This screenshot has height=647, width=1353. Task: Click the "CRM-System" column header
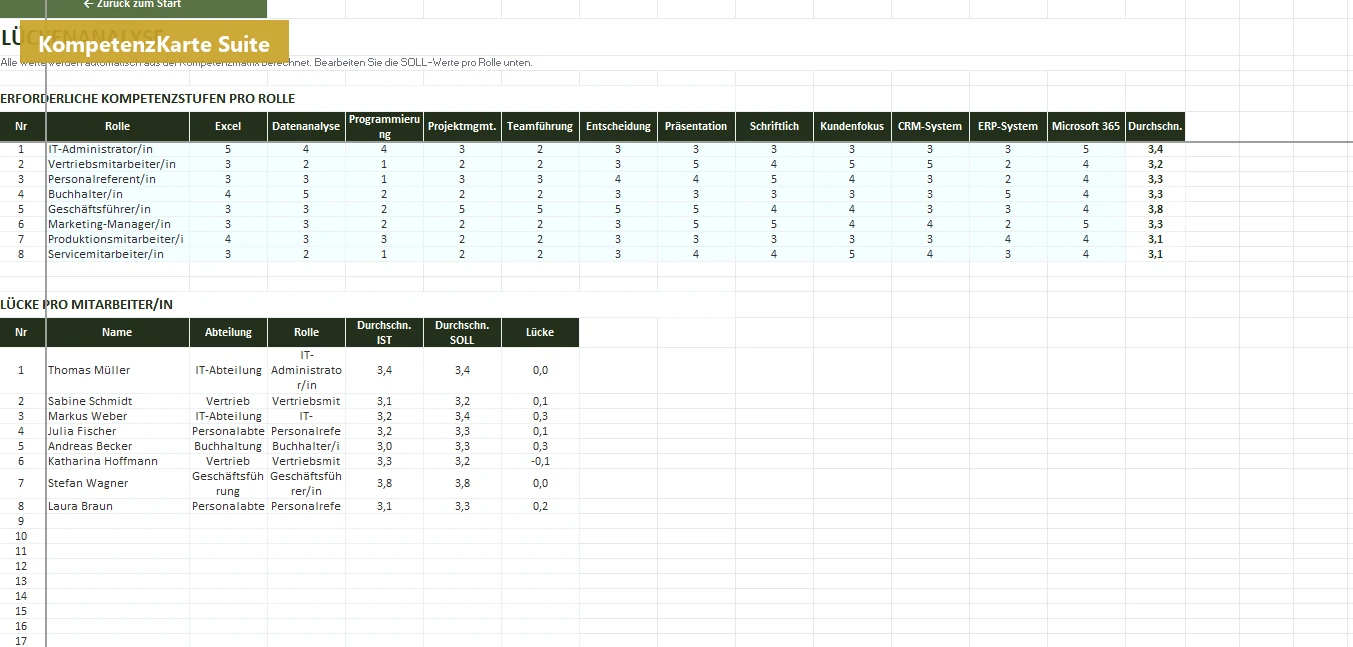point(930,127)
